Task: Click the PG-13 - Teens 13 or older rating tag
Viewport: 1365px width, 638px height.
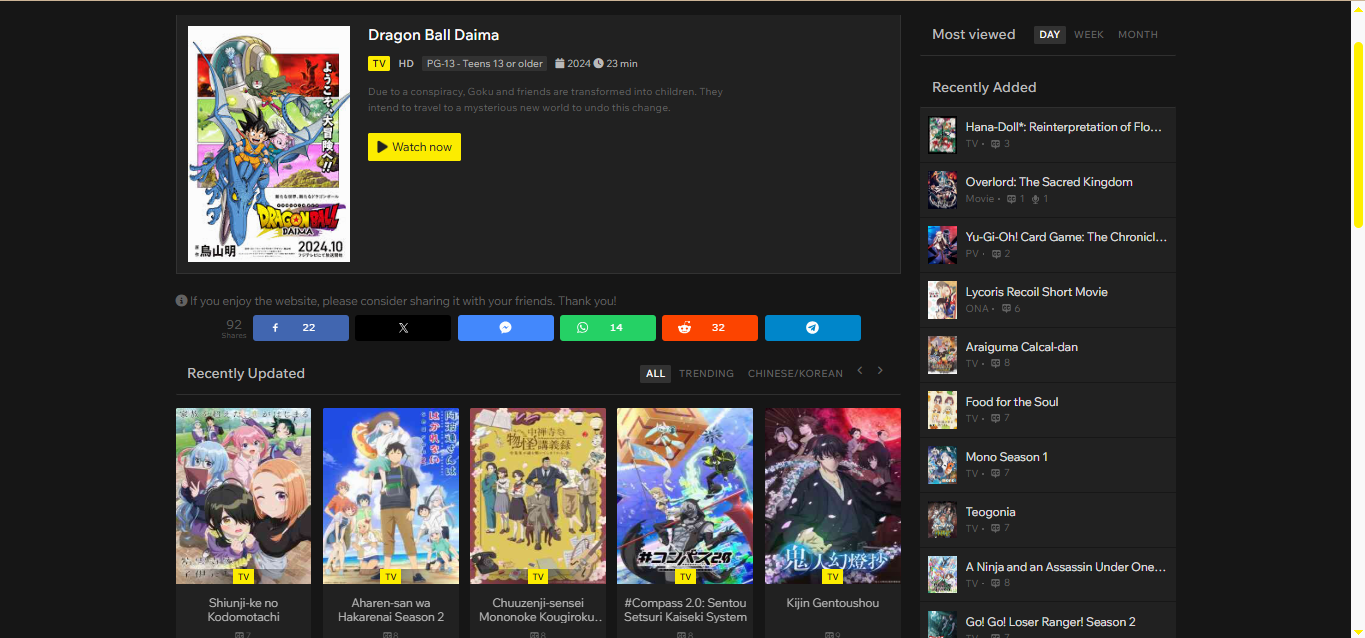Action: point(484,63)
